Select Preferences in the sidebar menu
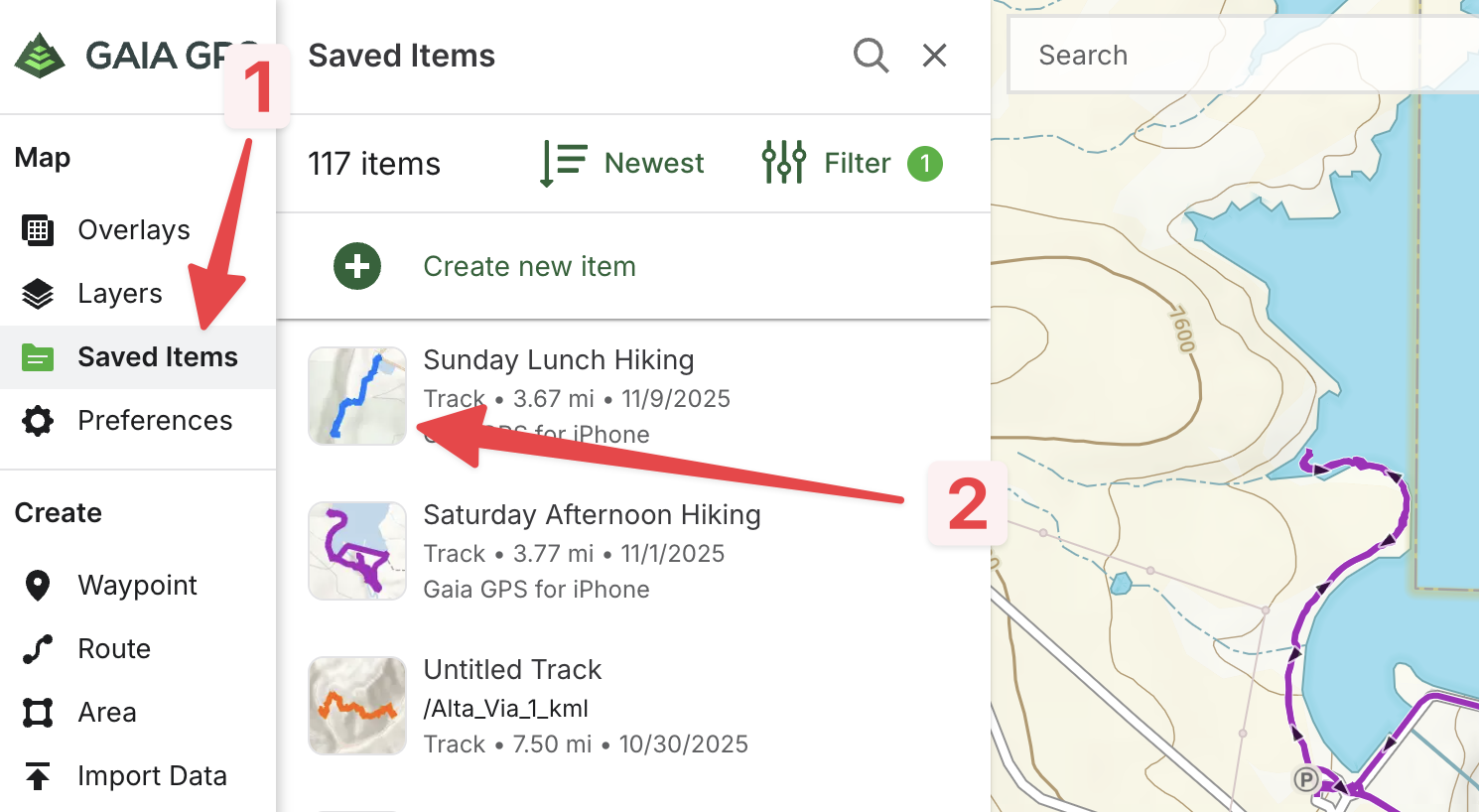This screenshot has height=812, width=1479. [x=155, y=421]
